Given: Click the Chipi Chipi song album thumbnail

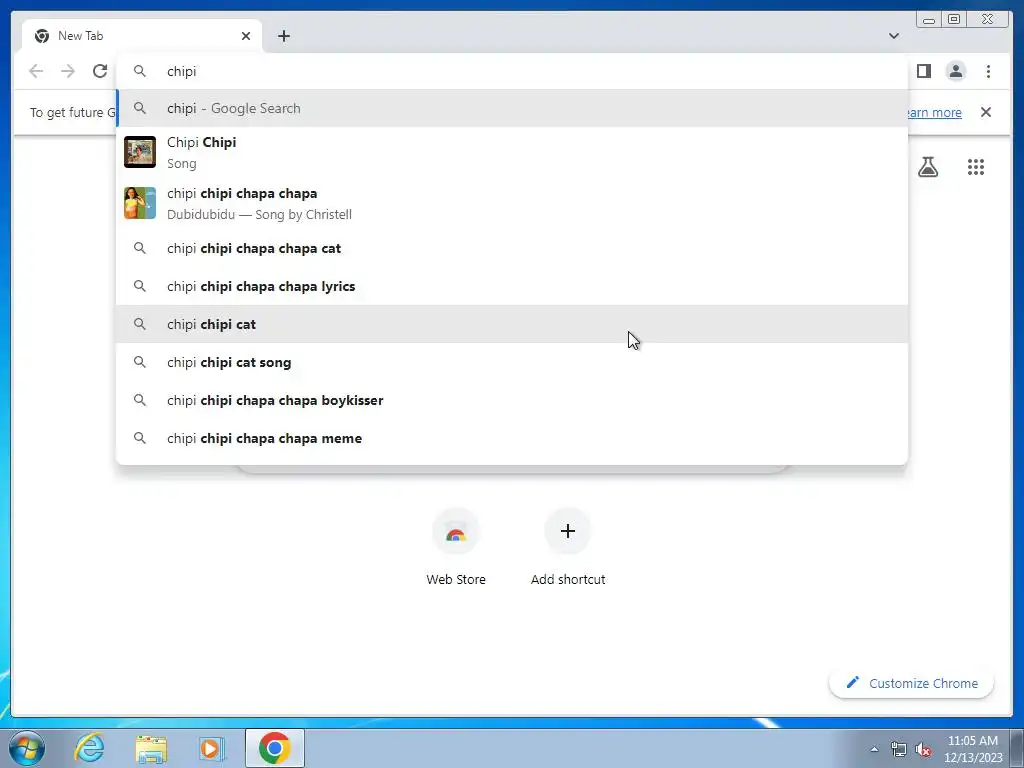Looking at the screenshot, I should pos(140,152).
